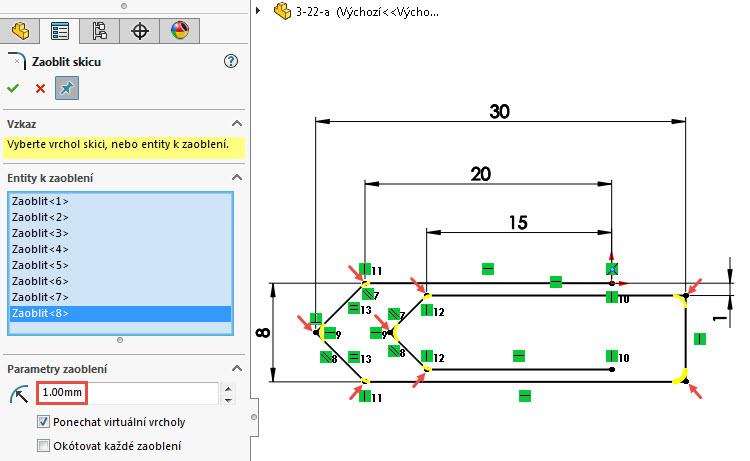Expand the 3-22-a tree node arrow

pyautogui.click(x=260, y=11)
